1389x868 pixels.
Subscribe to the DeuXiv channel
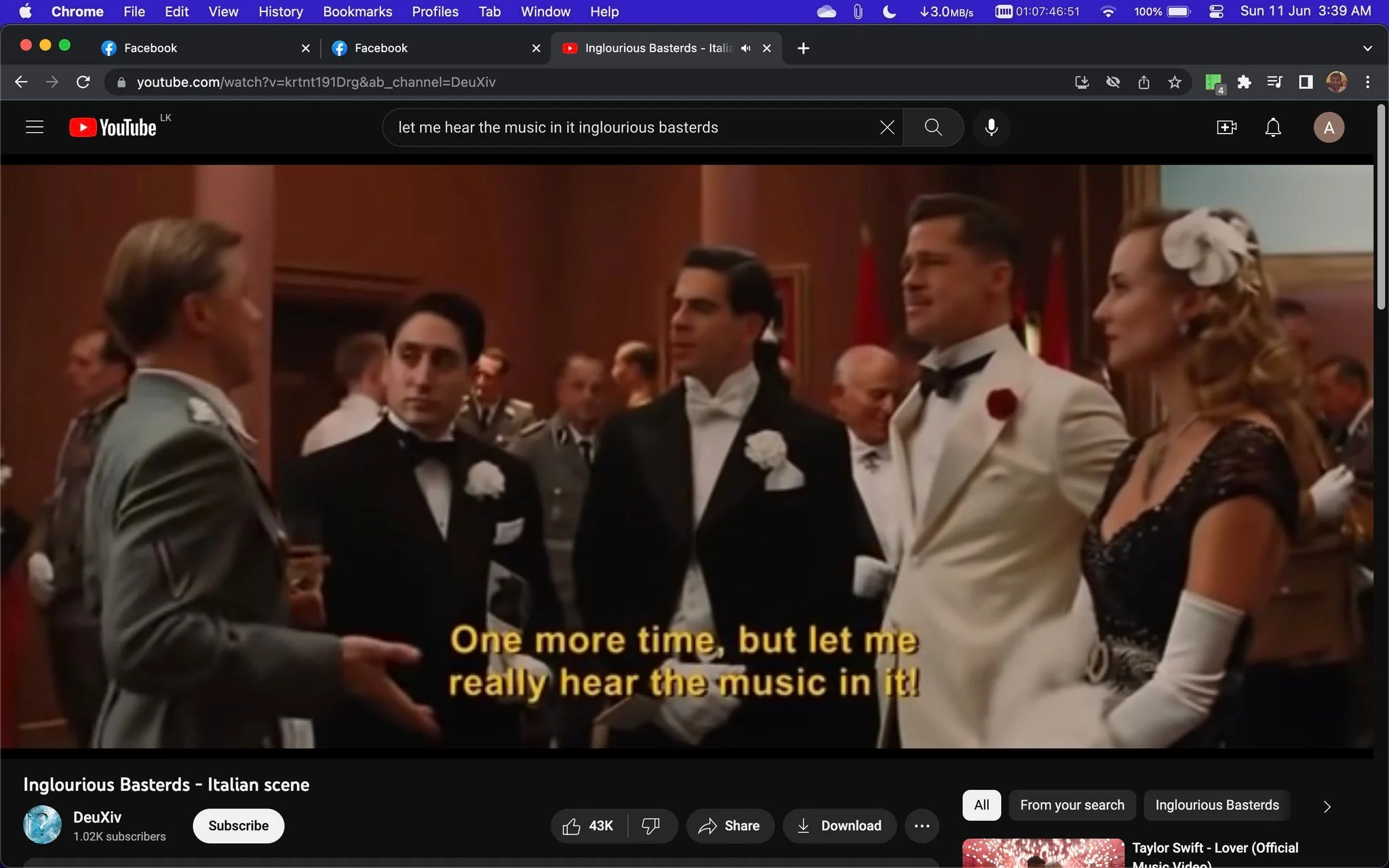(238, 826)
